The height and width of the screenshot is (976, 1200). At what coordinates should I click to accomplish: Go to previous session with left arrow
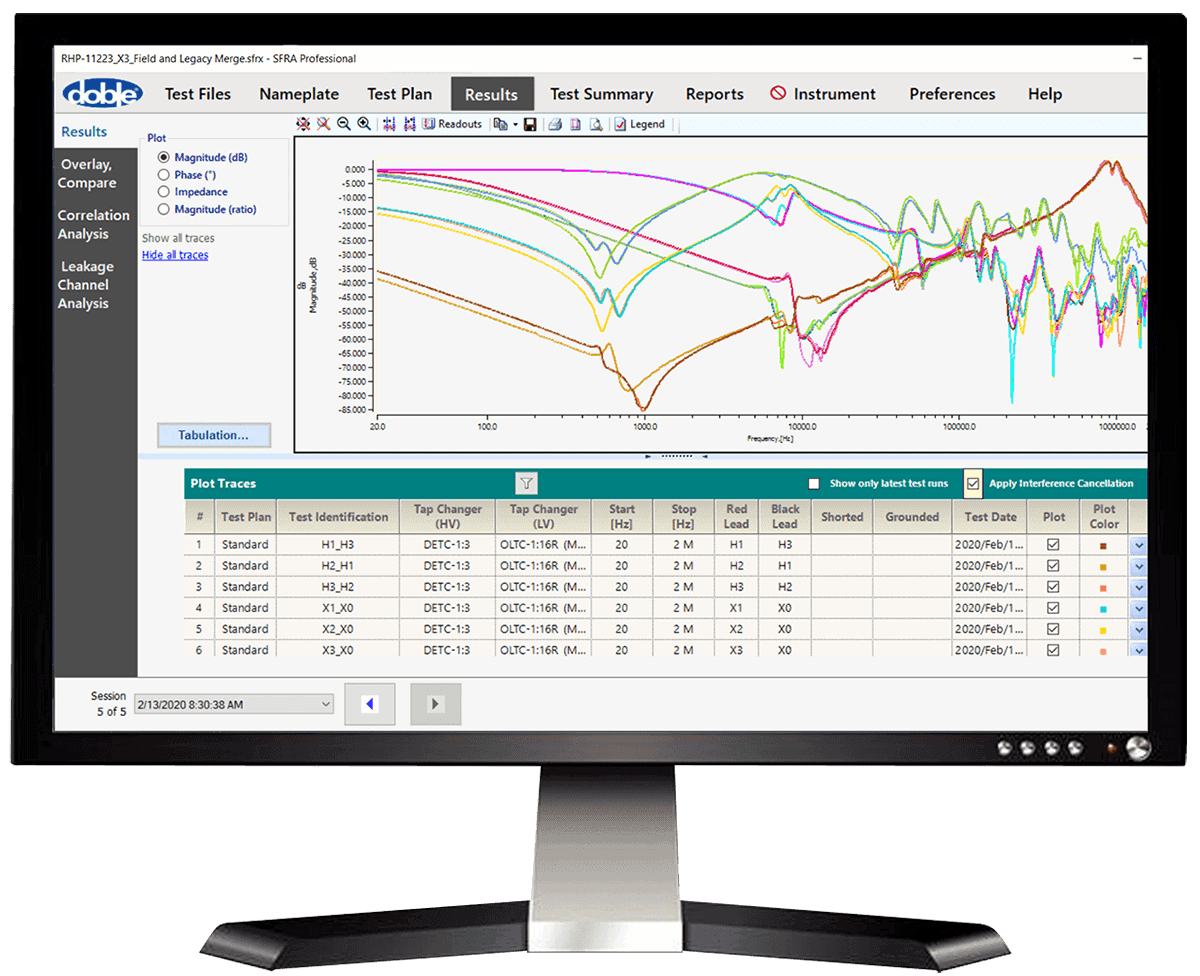pos(370,704)
